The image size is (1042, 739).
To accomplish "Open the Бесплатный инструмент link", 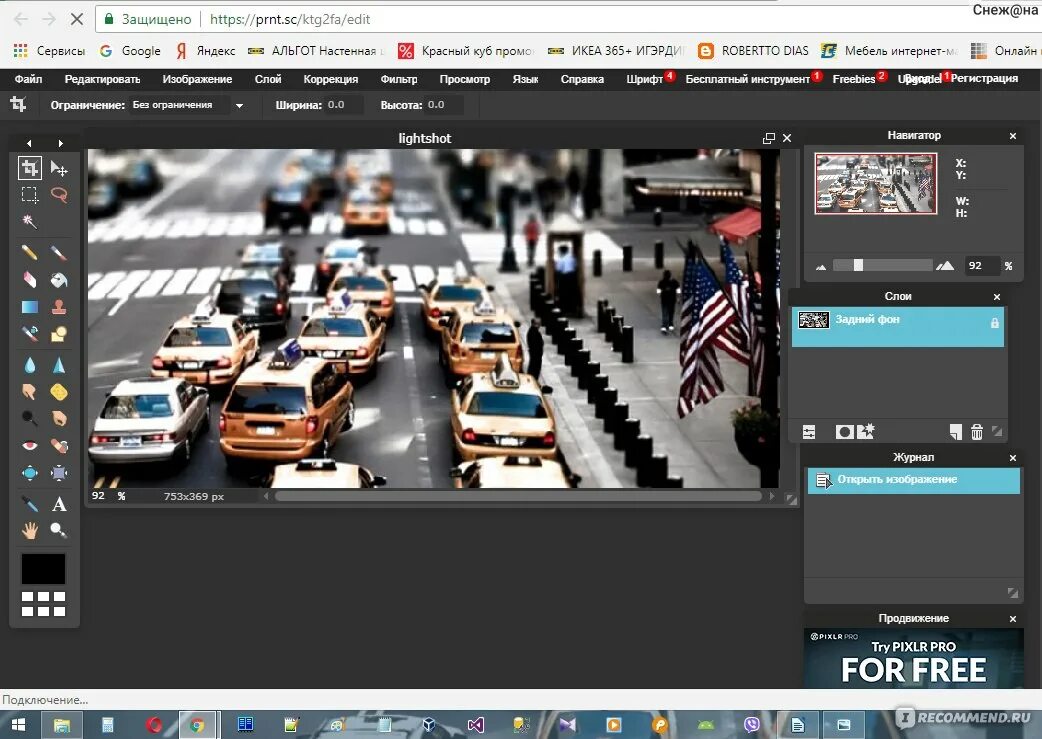I will [x=748, y=79].
